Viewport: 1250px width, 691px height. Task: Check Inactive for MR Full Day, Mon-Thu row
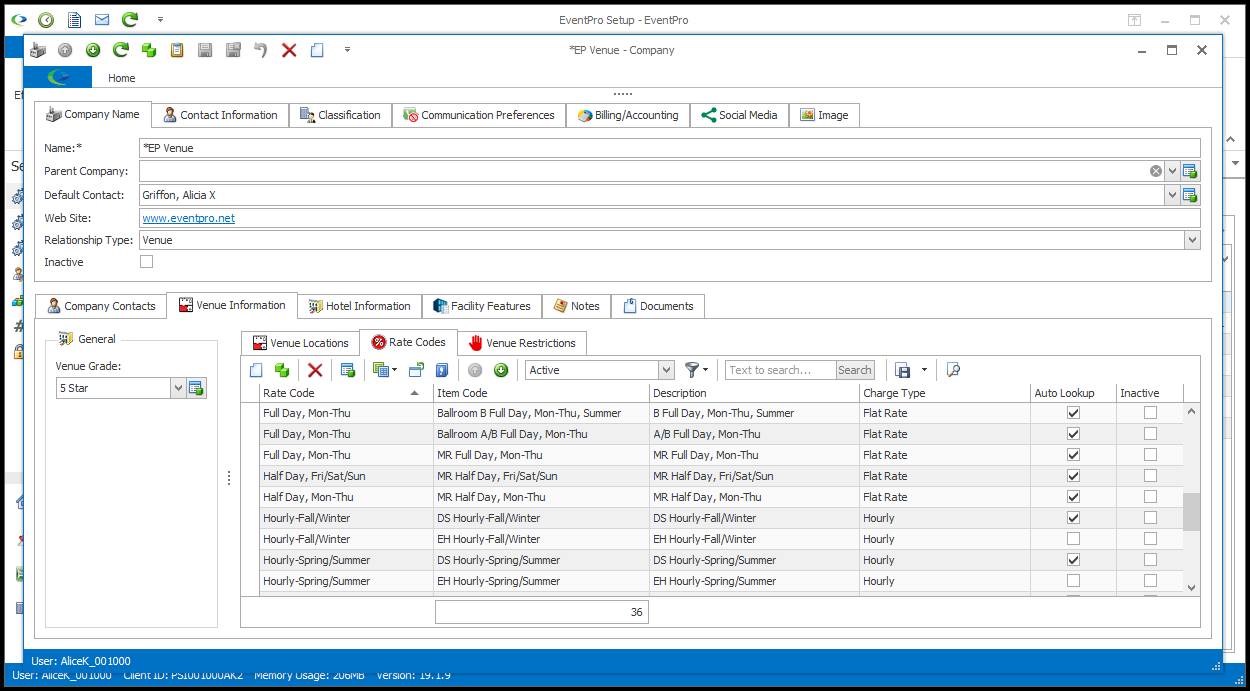[x=1150, y=455]
